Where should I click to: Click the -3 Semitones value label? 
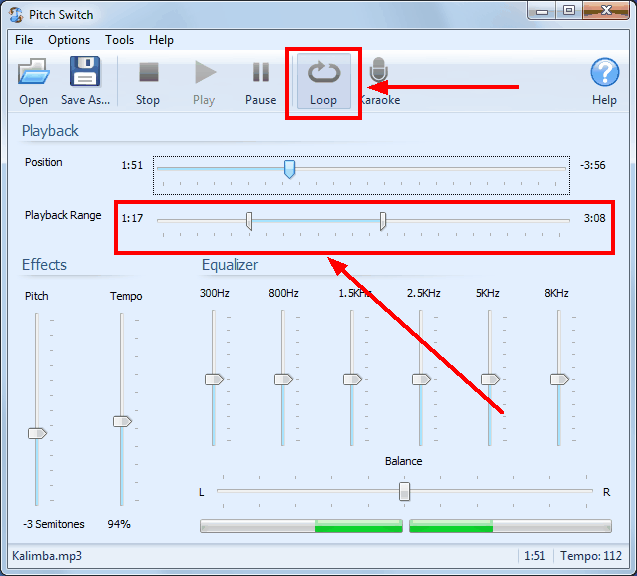(54, 524)
